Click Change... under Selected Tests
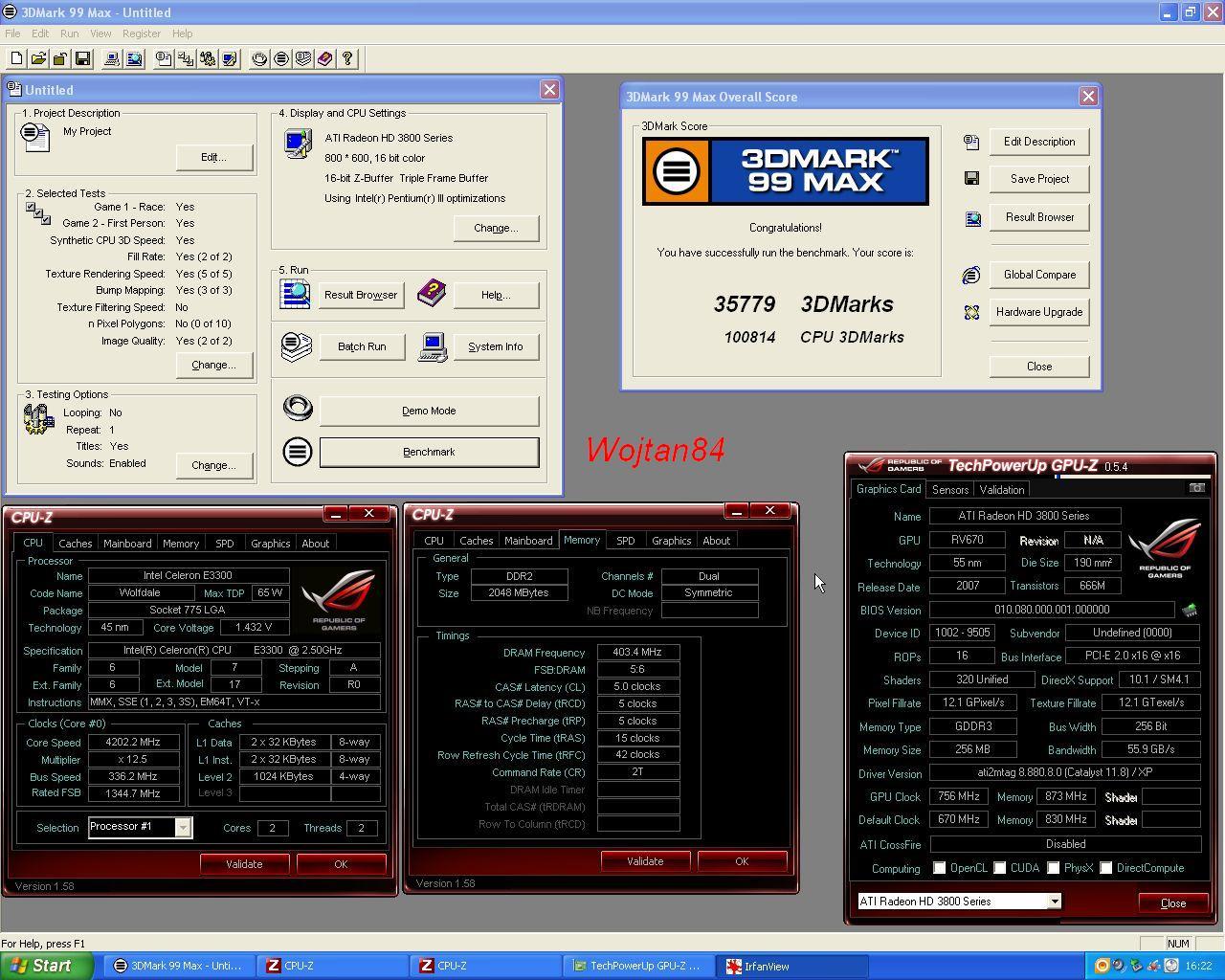Image resolution: width=1225 pixels, height=980 pixels. (214, 365)
